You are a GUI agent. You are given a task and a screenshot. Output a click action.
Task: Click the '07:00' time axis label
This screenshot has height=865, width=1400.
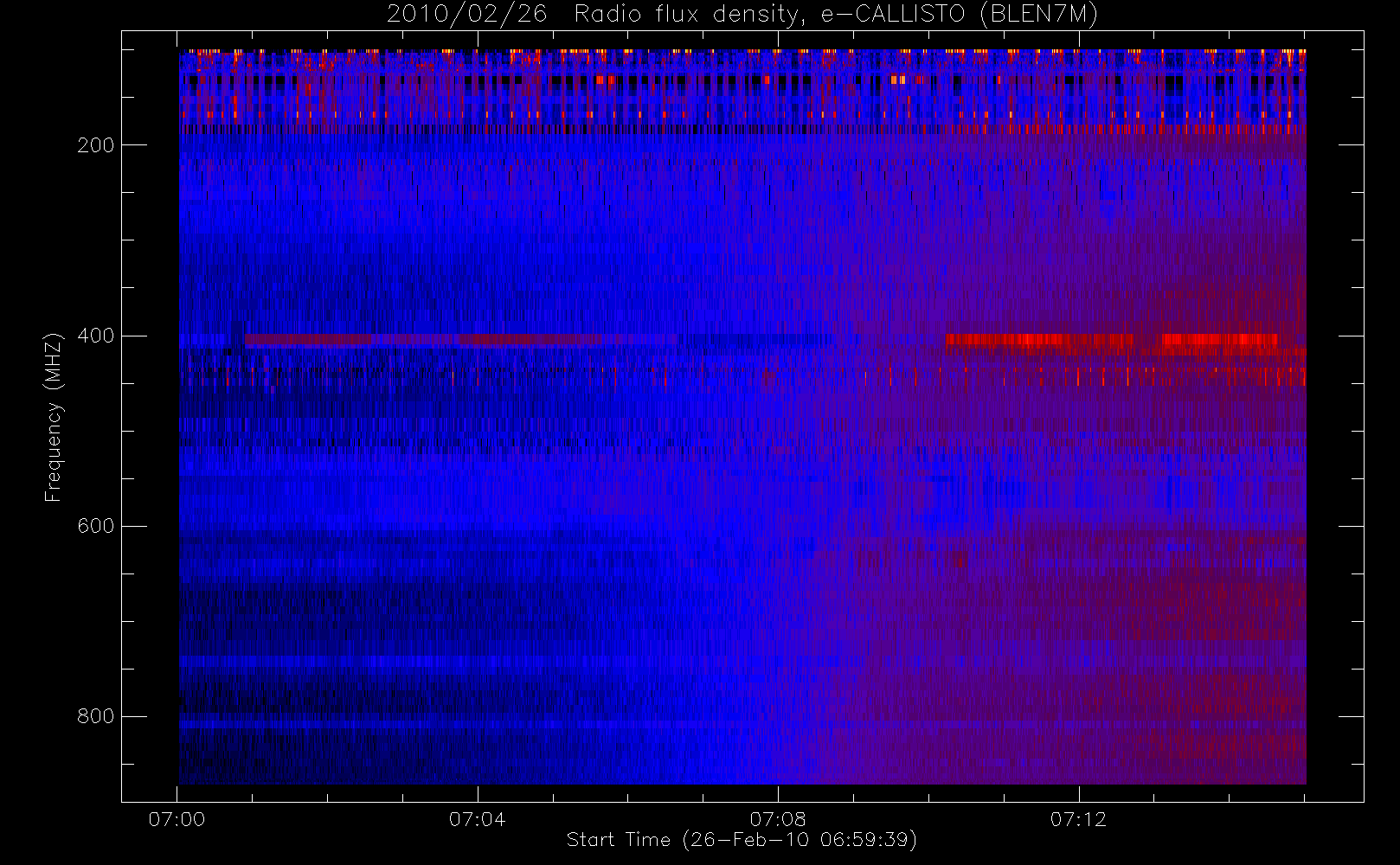point(177,819)
